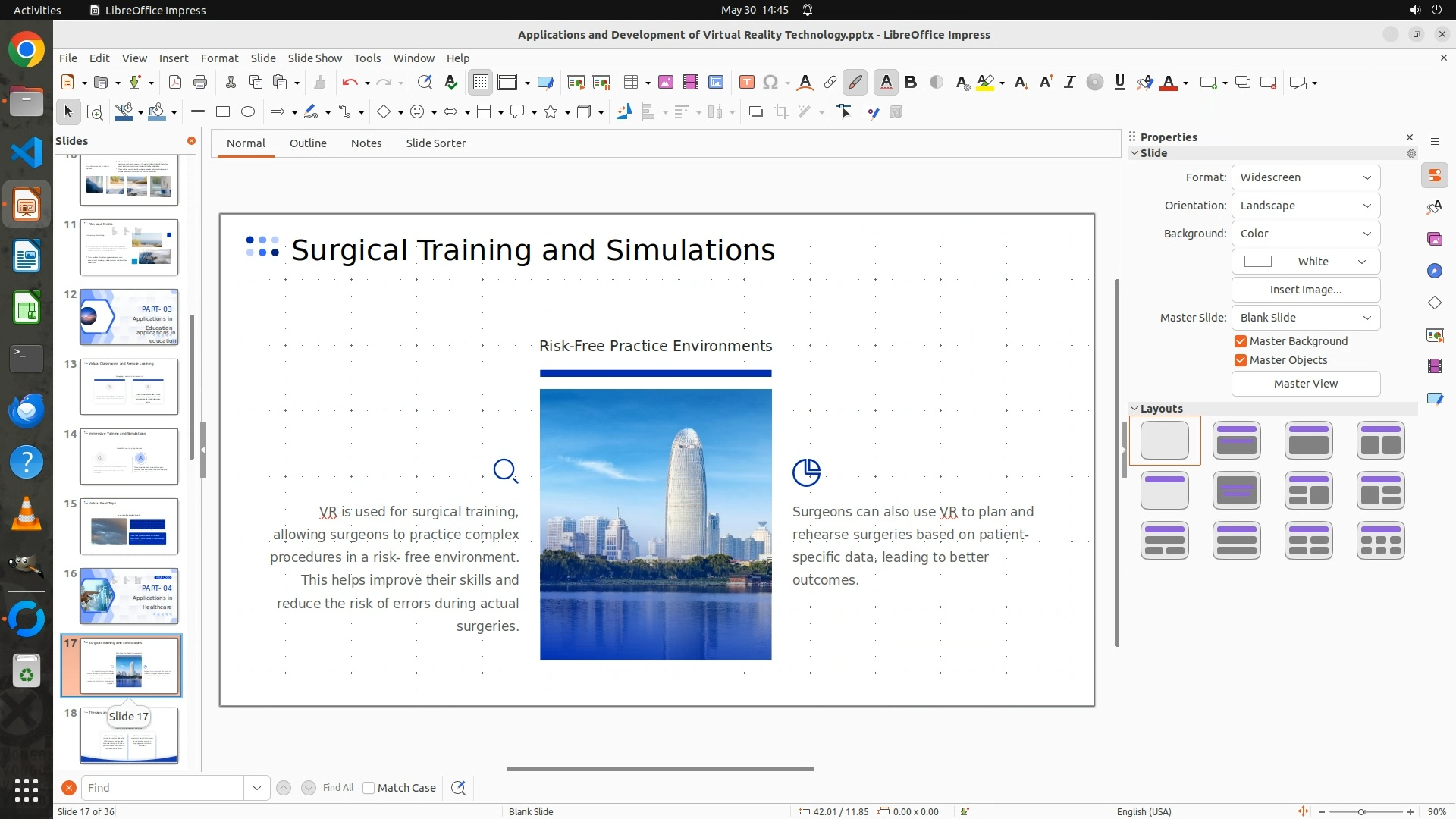The width and height of the screenshot is (1456, 819).
Task: Collapse the Layouts section expander
Action: tap(1134, 409)
